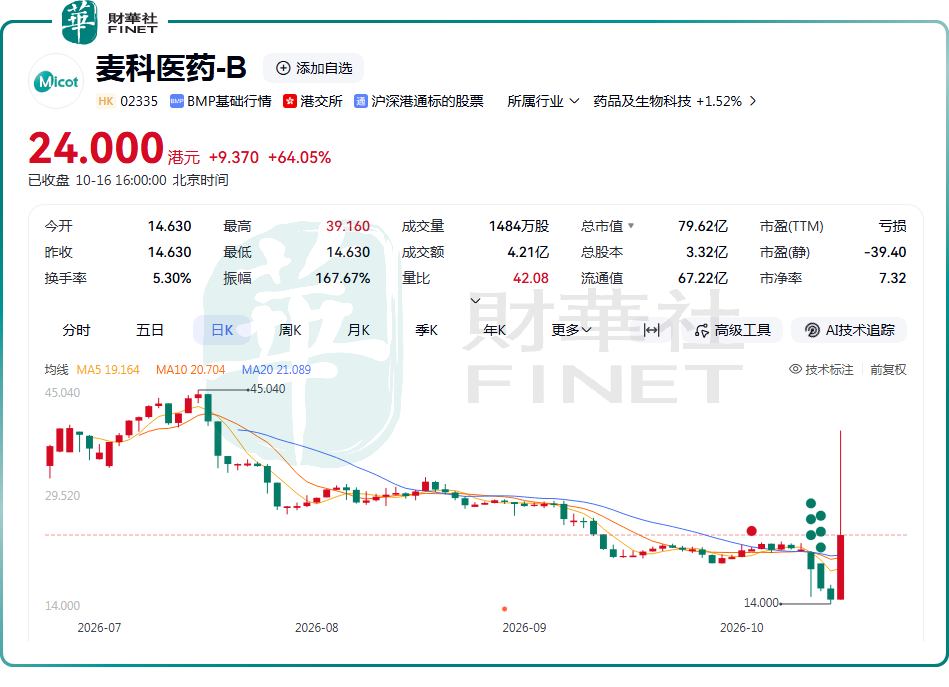Click the 流通值 67.22亿 value
This screenshot has width=949, height=687.
point(703,278)
